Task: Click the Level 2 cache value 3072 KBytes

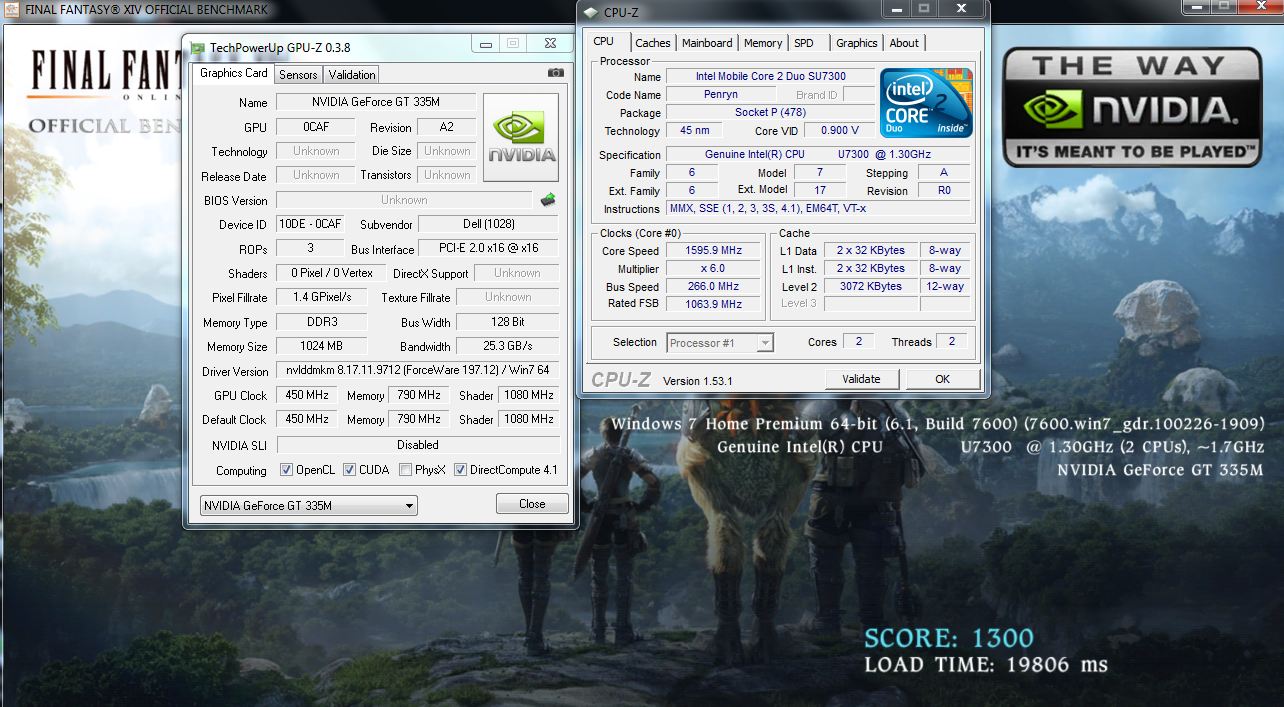Action: click(x=871, y=287)
